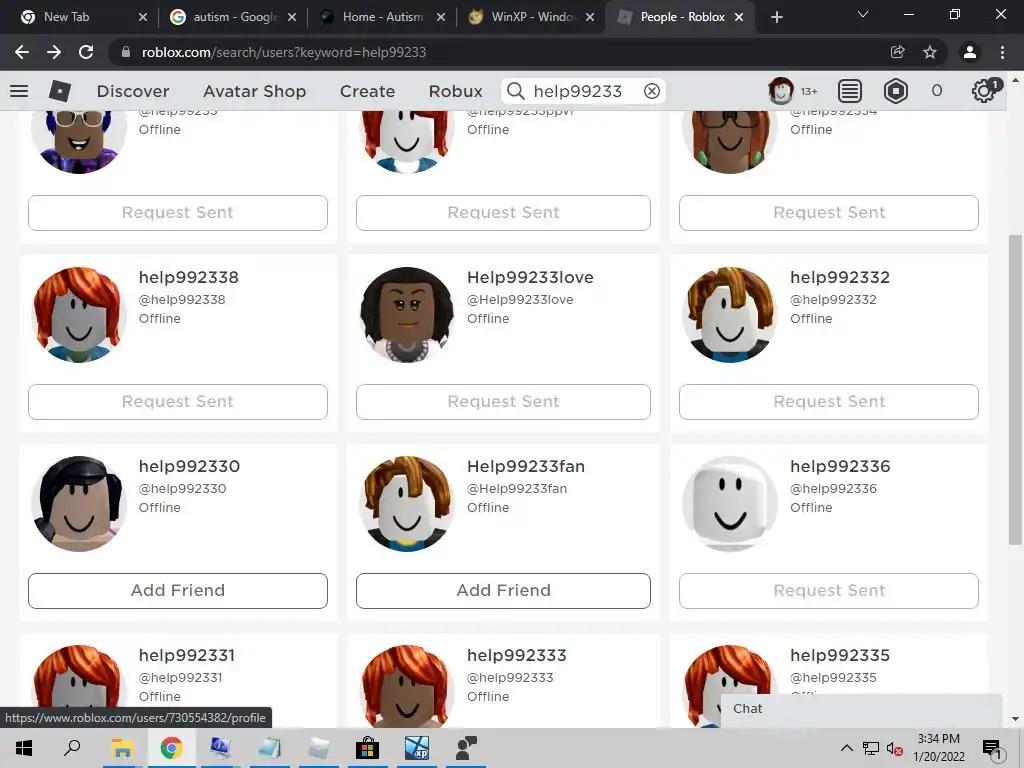Click the search magnifier icon in Roblox
The height and width of the screenshot is (768, 1024).
516,91
